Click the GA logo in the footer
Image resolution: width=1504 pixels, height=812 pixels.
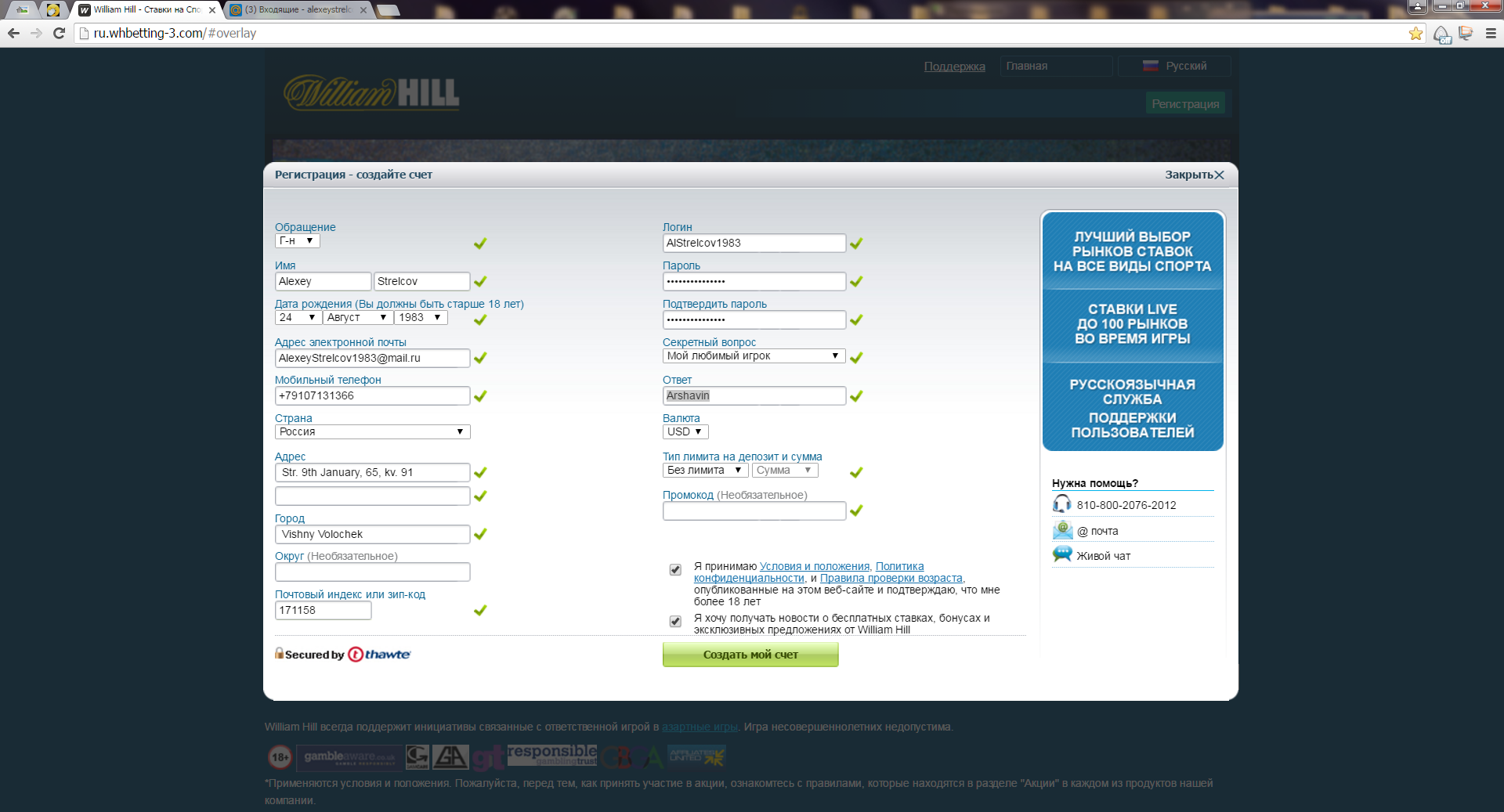coord(450,757)
